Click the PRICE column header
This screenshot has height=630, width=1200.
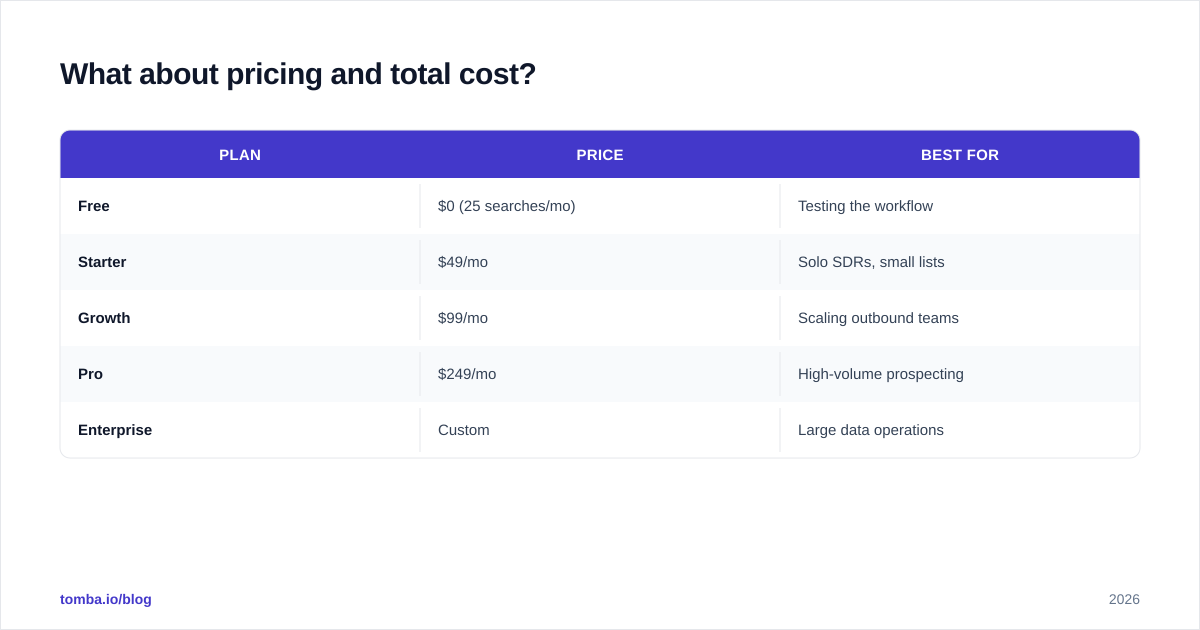600,155
